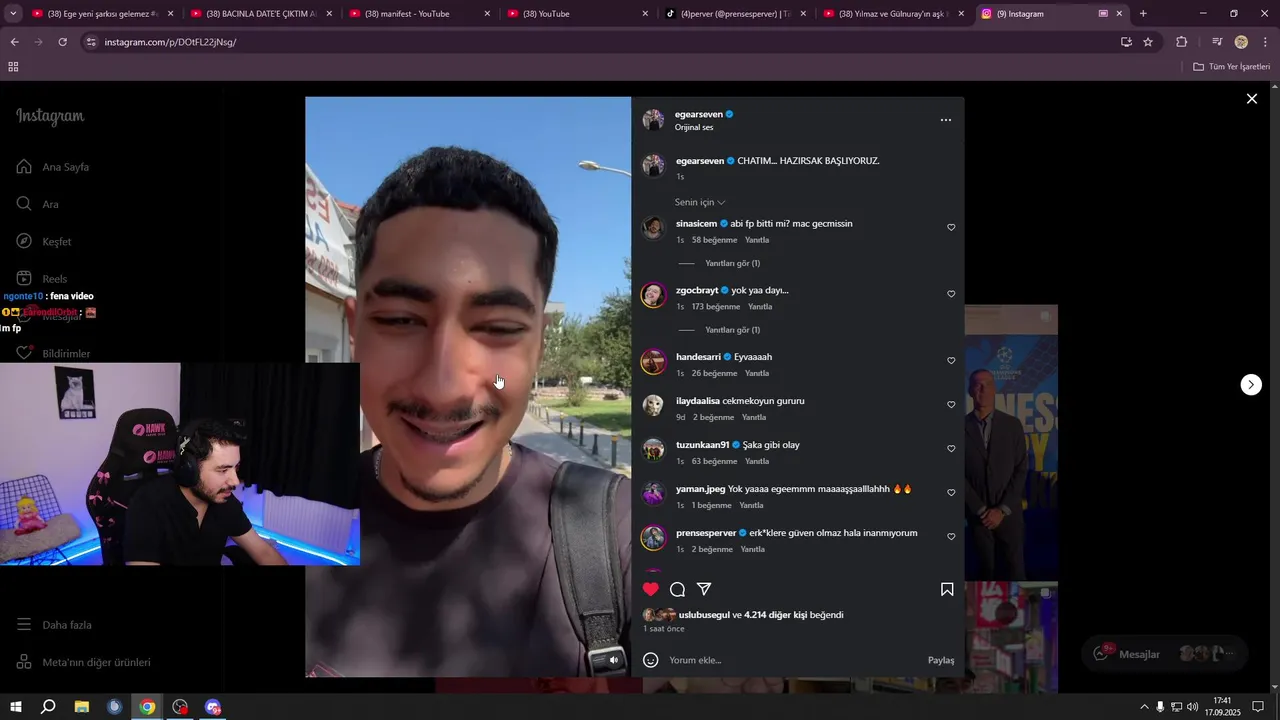Screen dimensions: 1280x720
Task: Reload the Instagram page
Action: pos(62,42)
